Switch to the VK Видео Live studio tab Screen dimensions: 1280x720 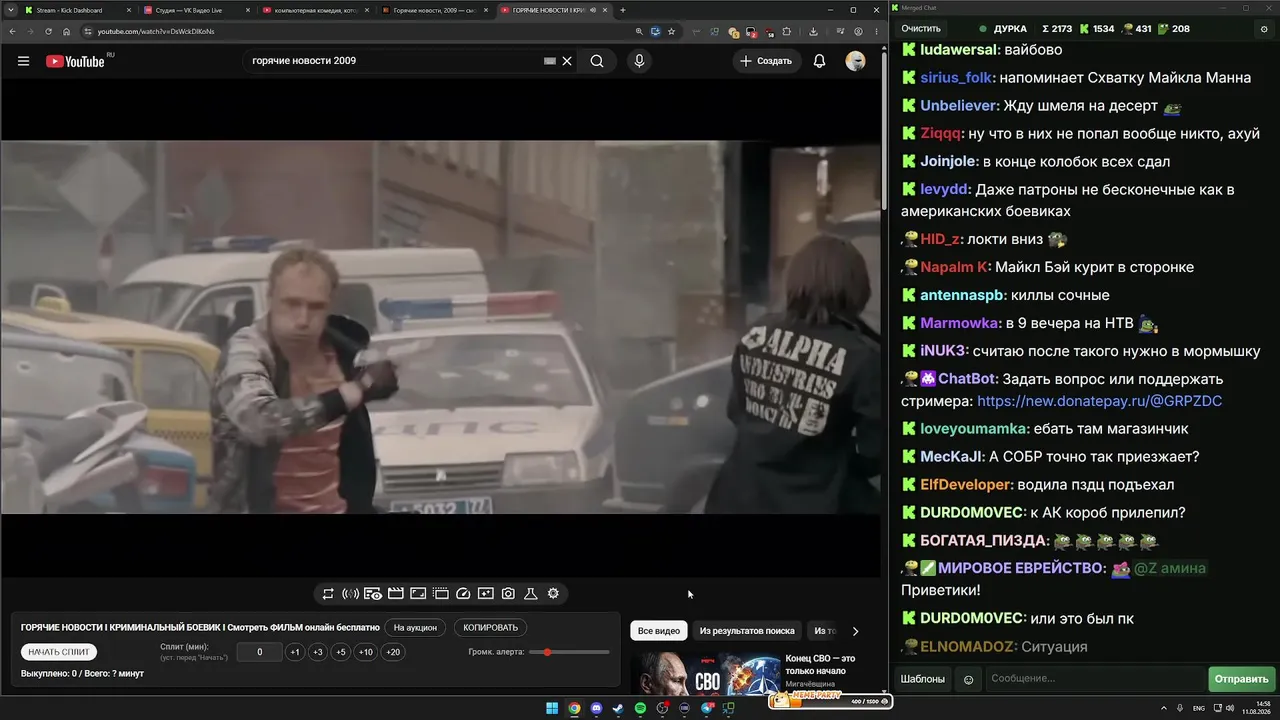[197, 10]
